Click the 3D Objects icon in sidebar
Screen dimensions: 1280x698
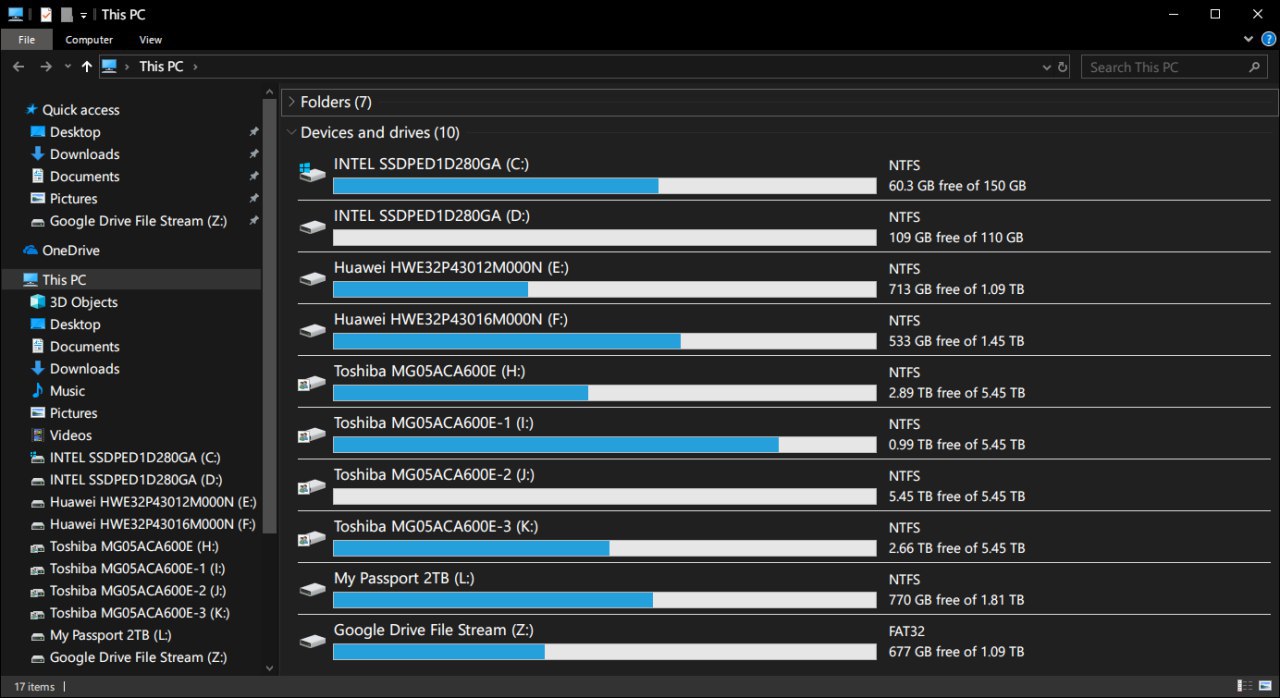pos(38,302)
